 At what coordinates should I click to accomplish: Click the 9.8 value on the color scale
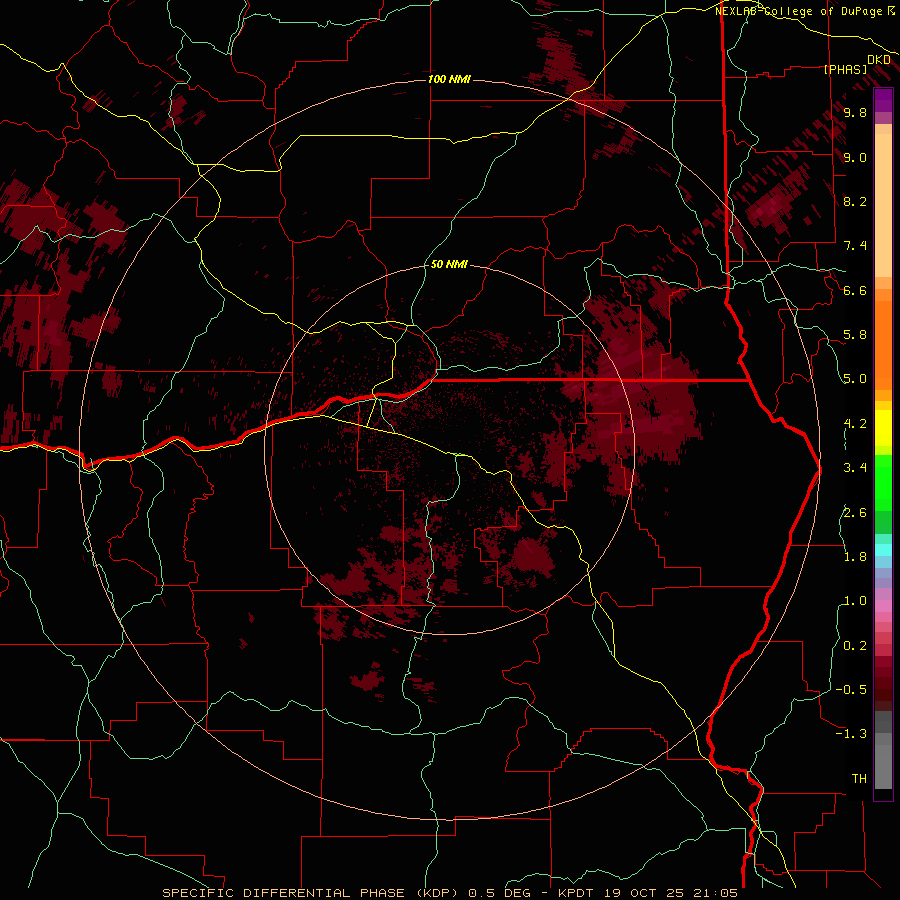[x=855, y=112]
